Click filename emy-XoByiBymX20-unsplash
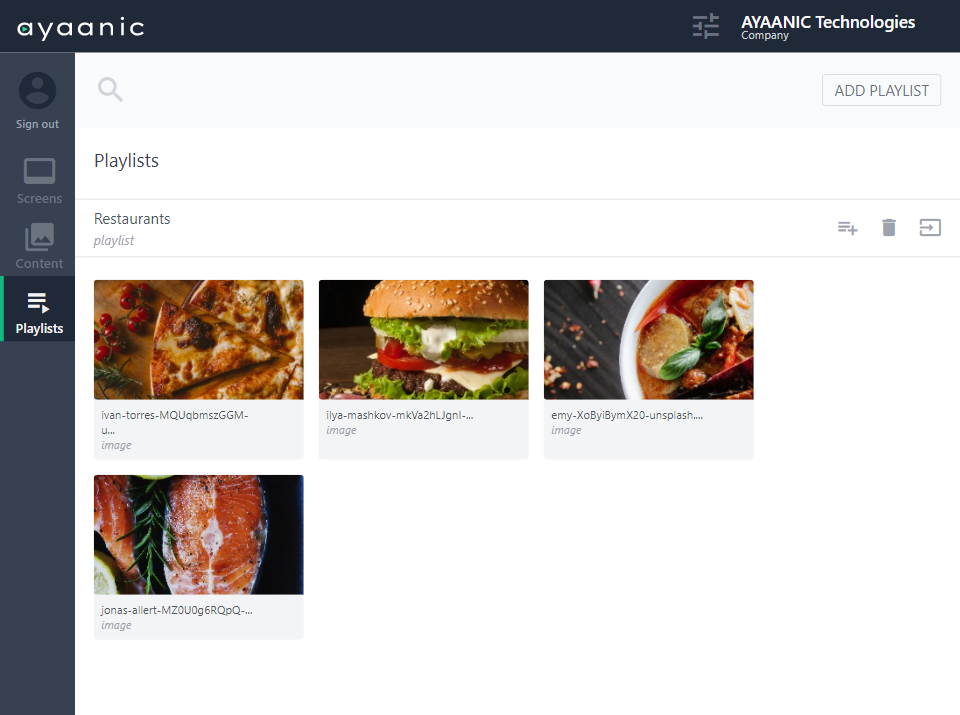 (x=627, y=415)
